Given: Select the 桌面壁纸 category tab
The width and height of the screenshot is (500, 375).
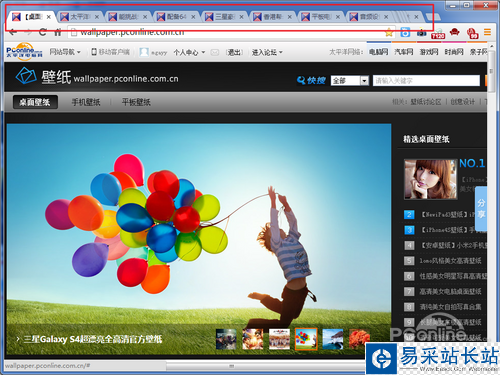Looking at the screenshot, I should [35, 102].
